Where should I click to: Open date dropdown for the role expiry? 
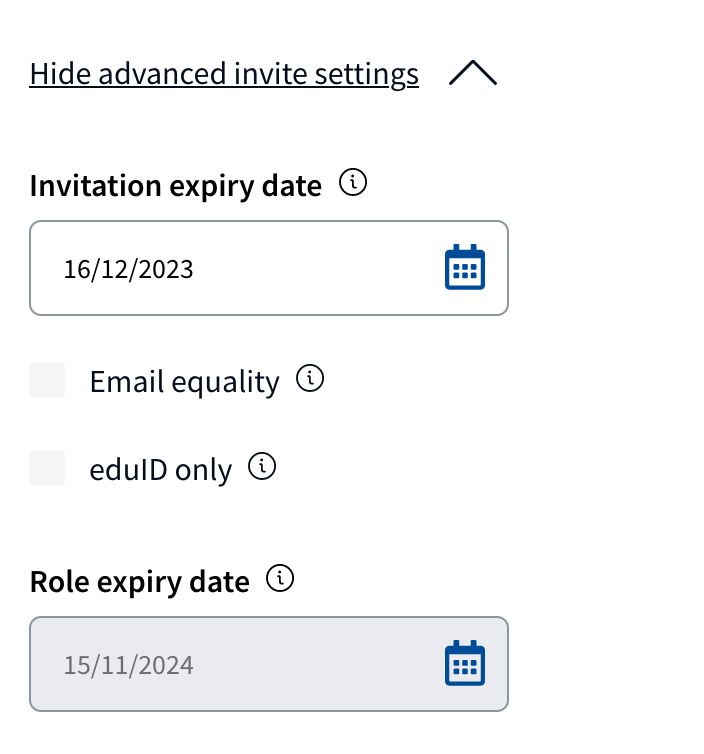[x=465, y=663]
